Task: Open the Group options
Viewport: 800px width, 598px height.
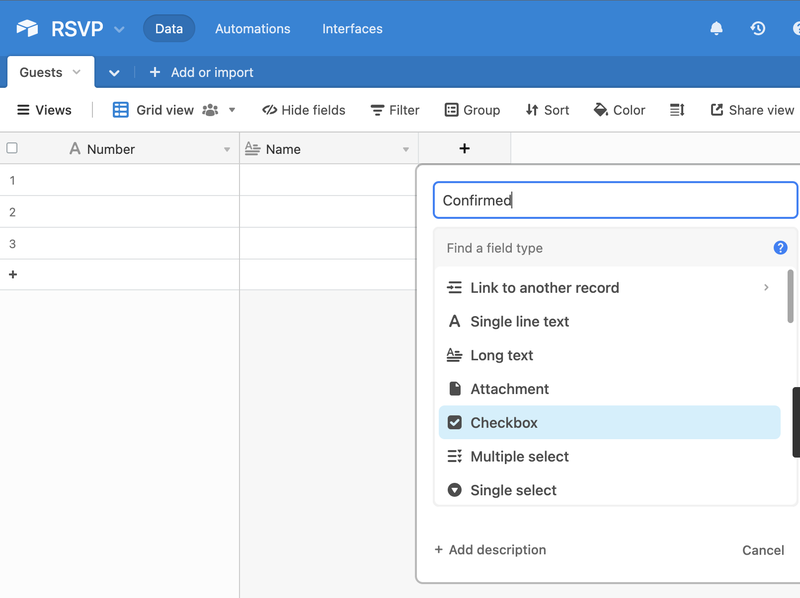Action: coord(472,110)
